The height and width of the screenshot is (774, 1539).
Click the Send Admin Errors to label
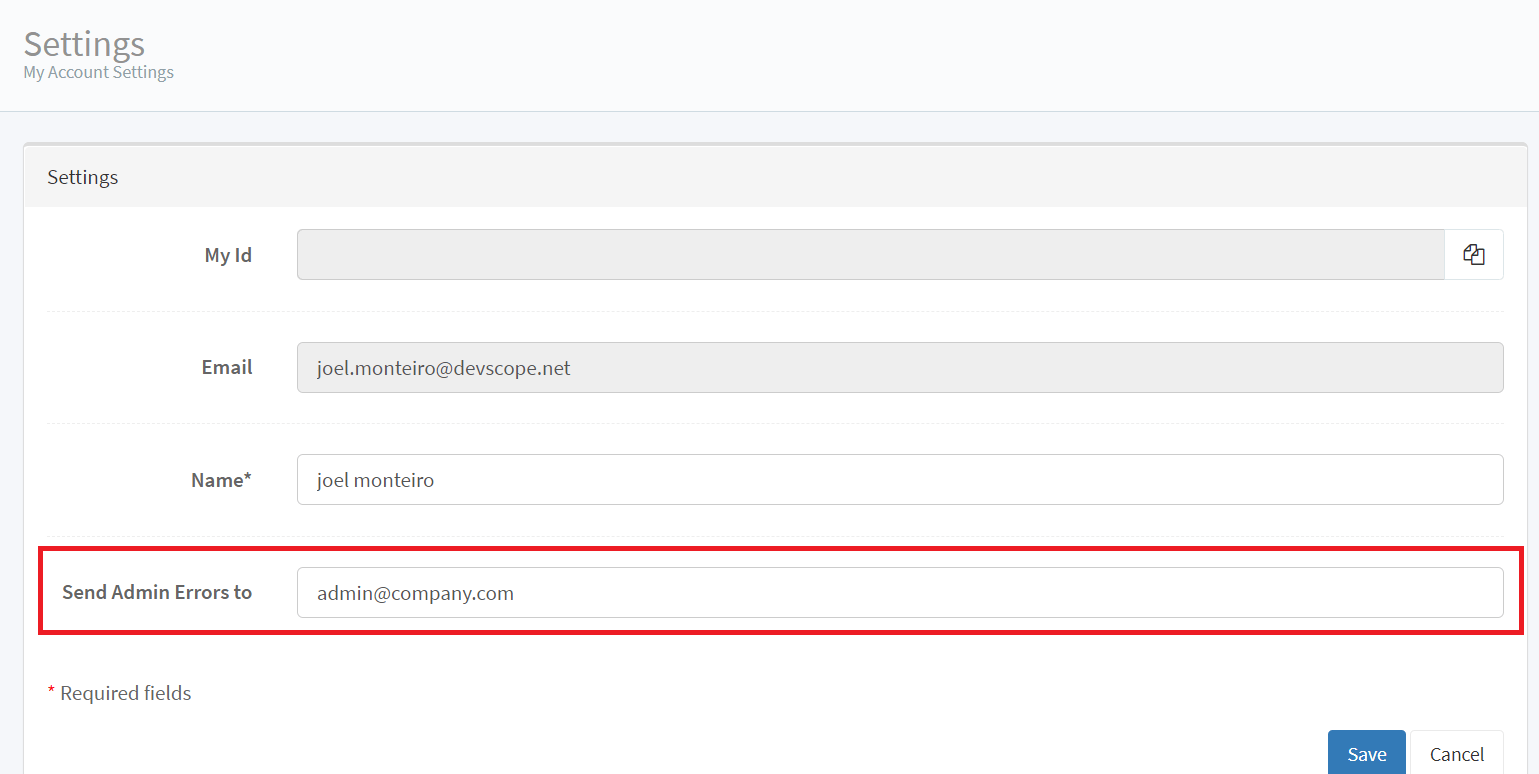coord(156,592)
